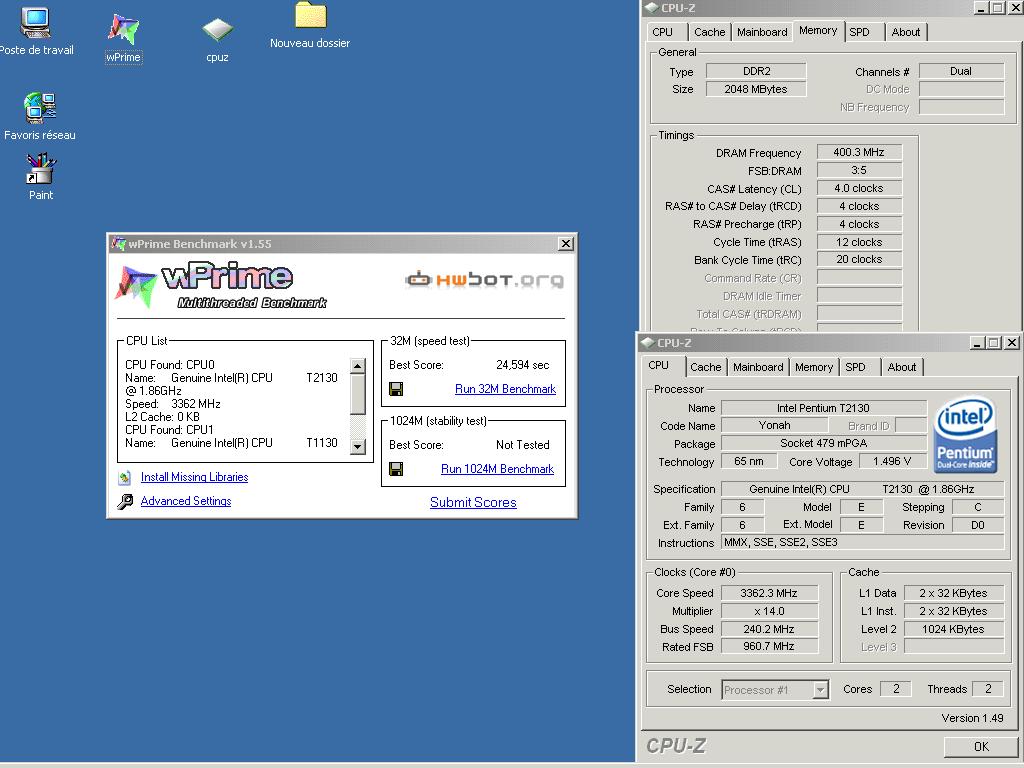Click OK button in CPU-Z
1024x768 pixels.
(981, 746)
